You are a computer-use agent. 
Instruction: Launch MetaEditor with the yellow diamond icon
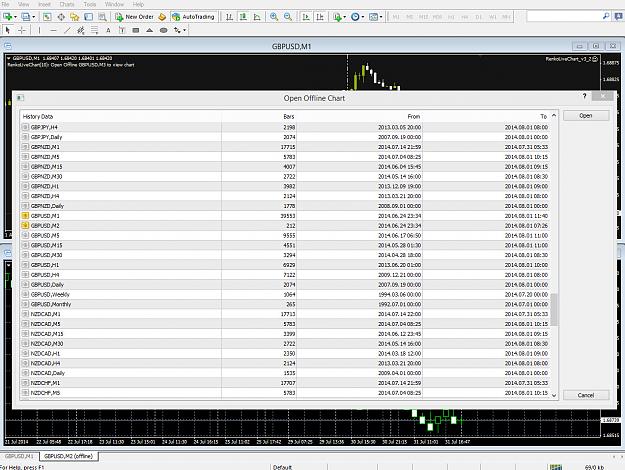[x=162, y=17]
